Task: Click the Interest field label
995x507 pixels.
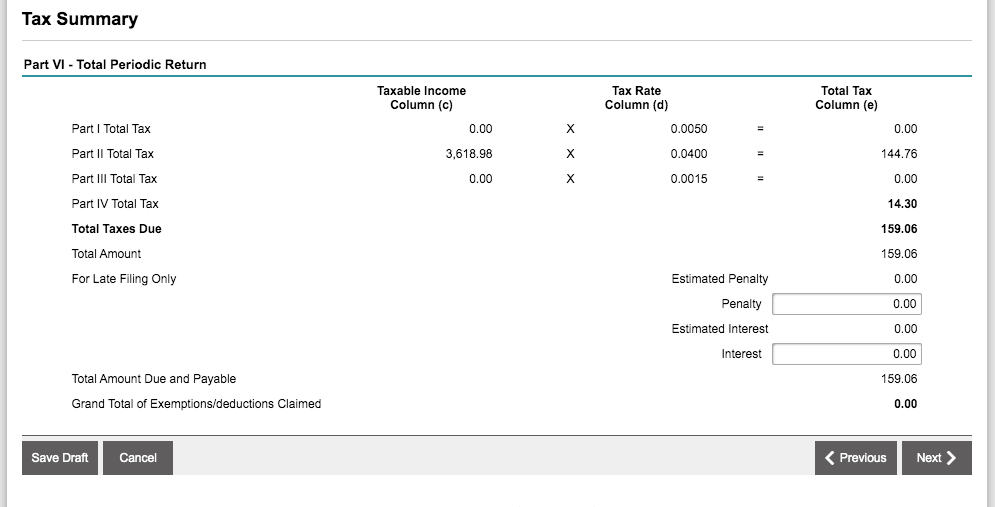Action: coord(741,354)
